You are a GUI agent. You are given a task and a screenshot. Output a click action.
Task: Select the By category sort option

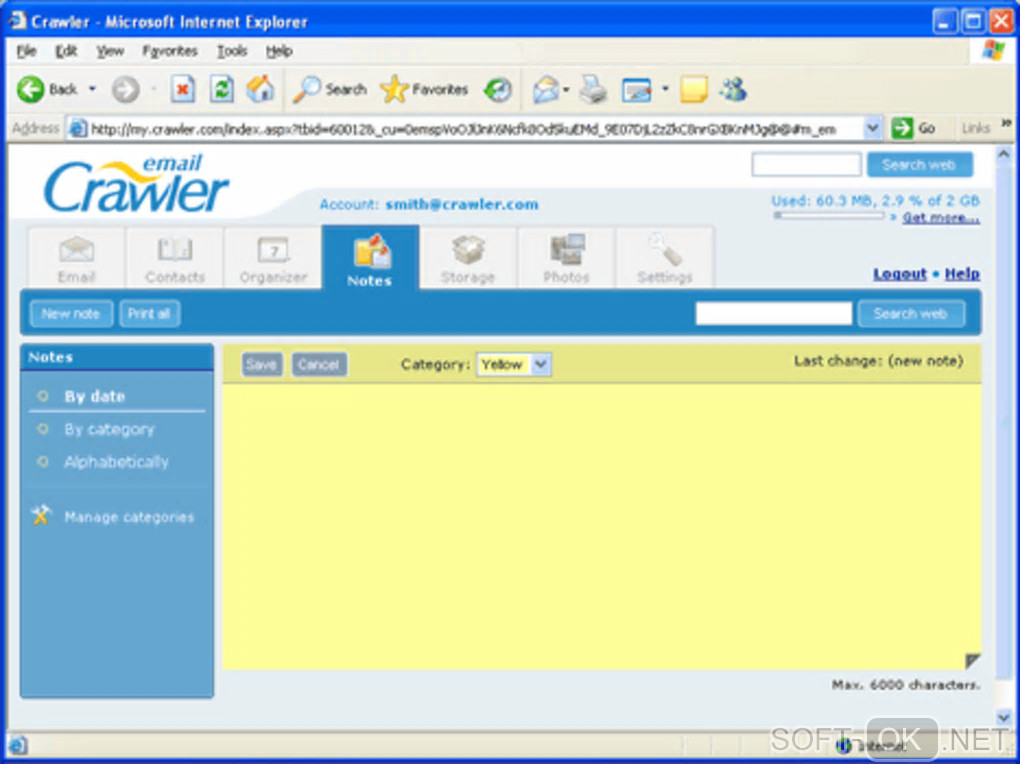tap(109, 430)
